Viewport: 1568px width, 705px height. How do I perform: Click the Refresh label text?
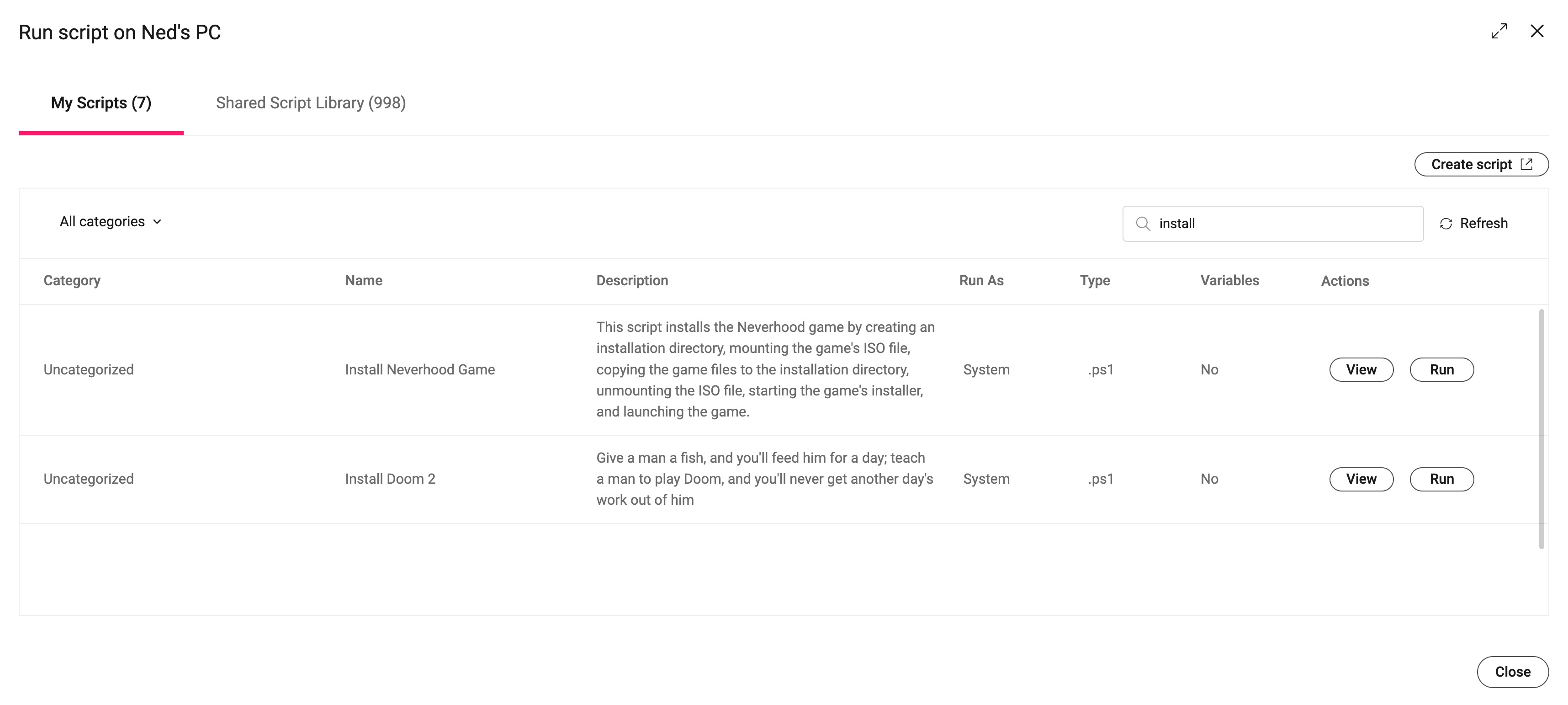[x=1483, y=224]
